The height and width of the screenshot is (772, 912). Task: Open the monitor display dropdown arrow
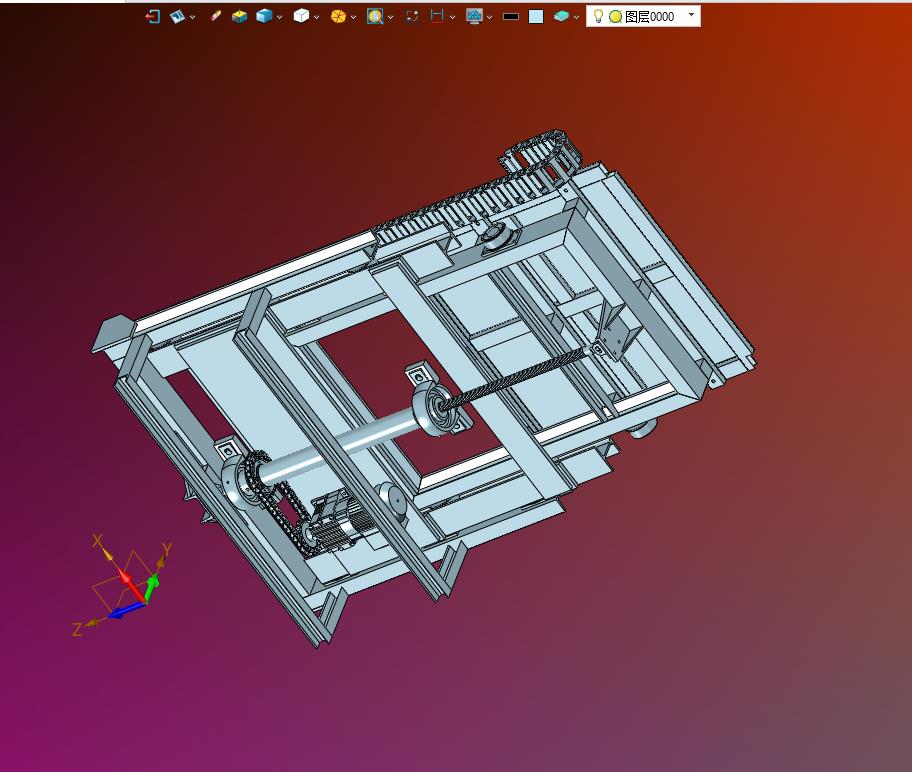[490, 17]
